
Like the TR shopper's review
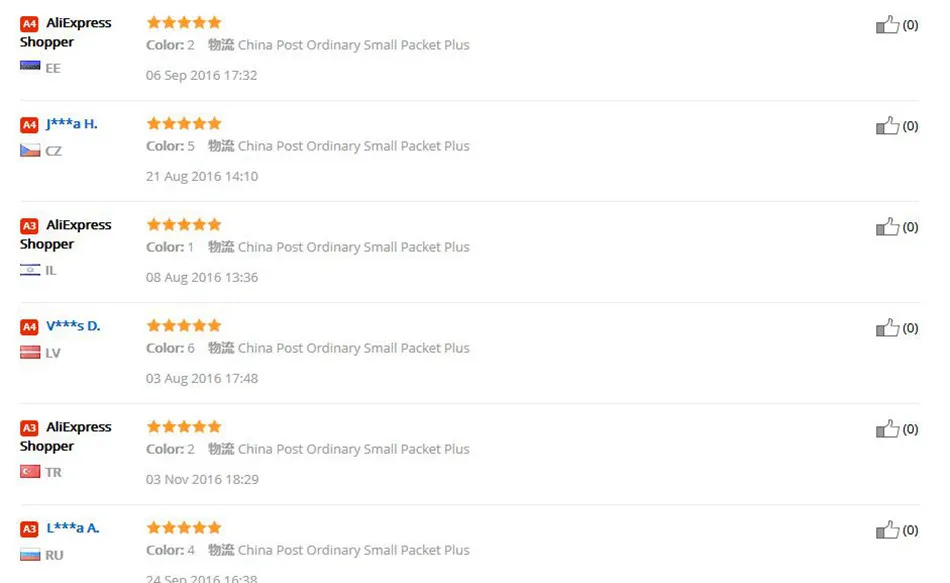pyautogui.click(x=887, y=429)
